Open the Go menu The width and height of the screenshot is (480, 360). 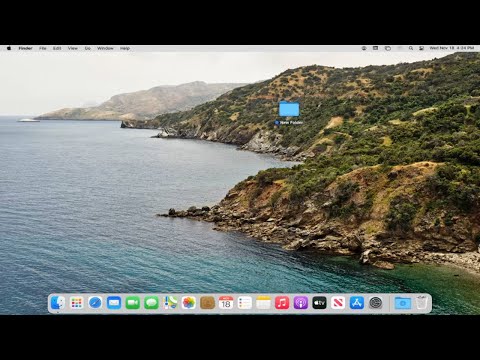click(x=88, y=48)
